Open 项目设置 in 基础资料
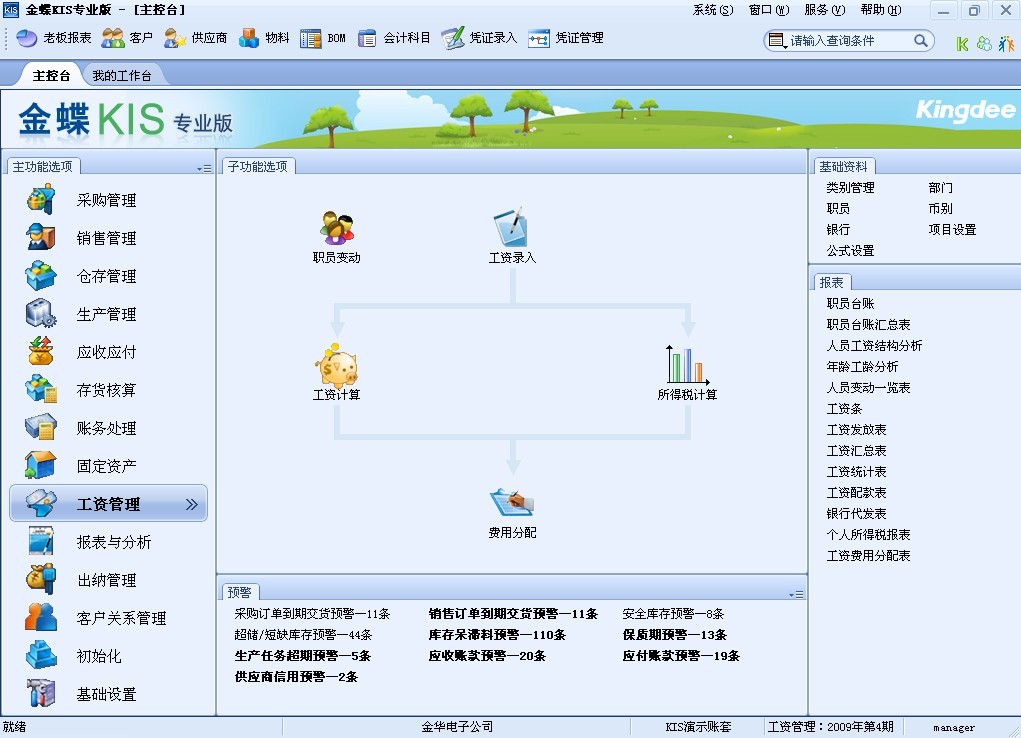Screen dimensions: 1021x738 (x=952, y=229)
